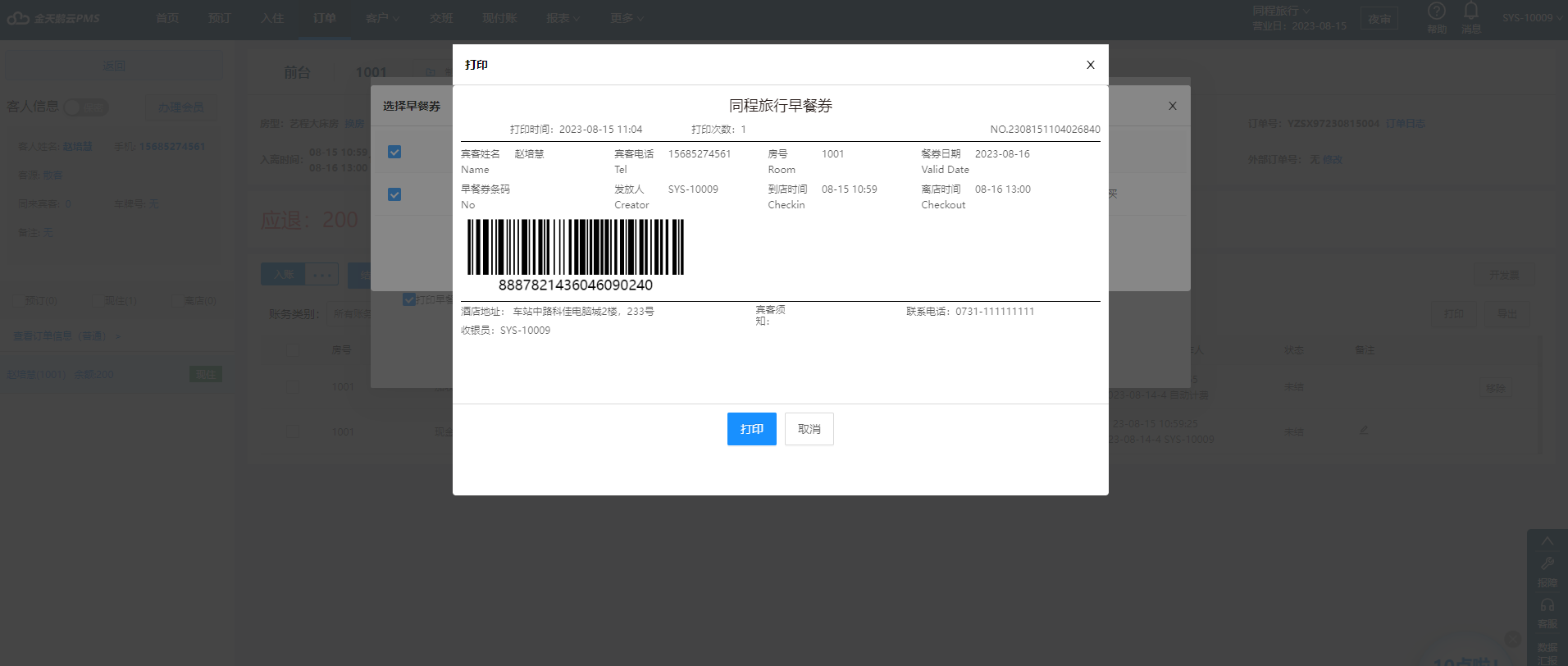Open the 账务类别 filter dropdown
The width and height of the screenshot is (1568, 666).
click(349, 314)
